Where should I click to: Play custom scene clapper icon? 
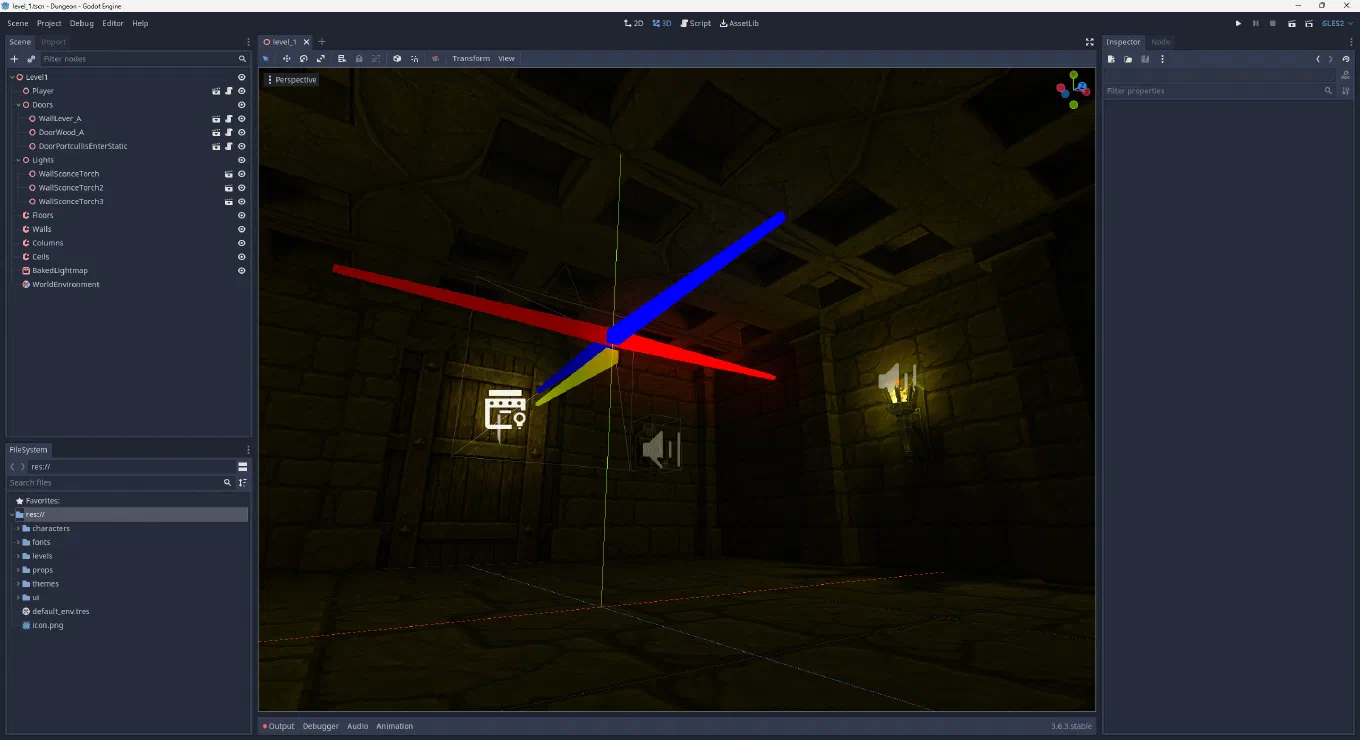click(x=1309, y=23)
